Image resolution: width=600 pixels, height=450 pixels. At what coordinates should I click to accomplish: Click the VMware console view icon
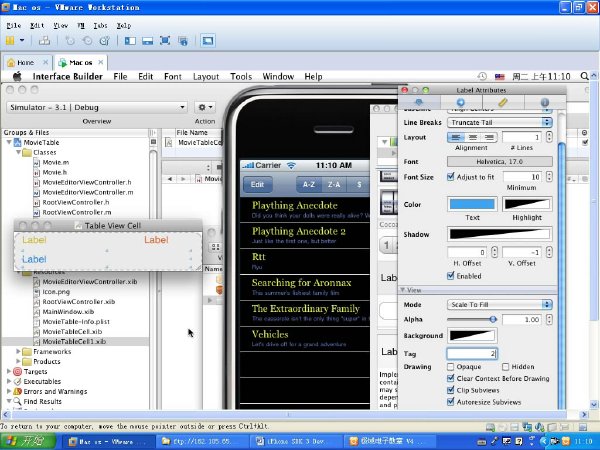[x=208, y=41]
